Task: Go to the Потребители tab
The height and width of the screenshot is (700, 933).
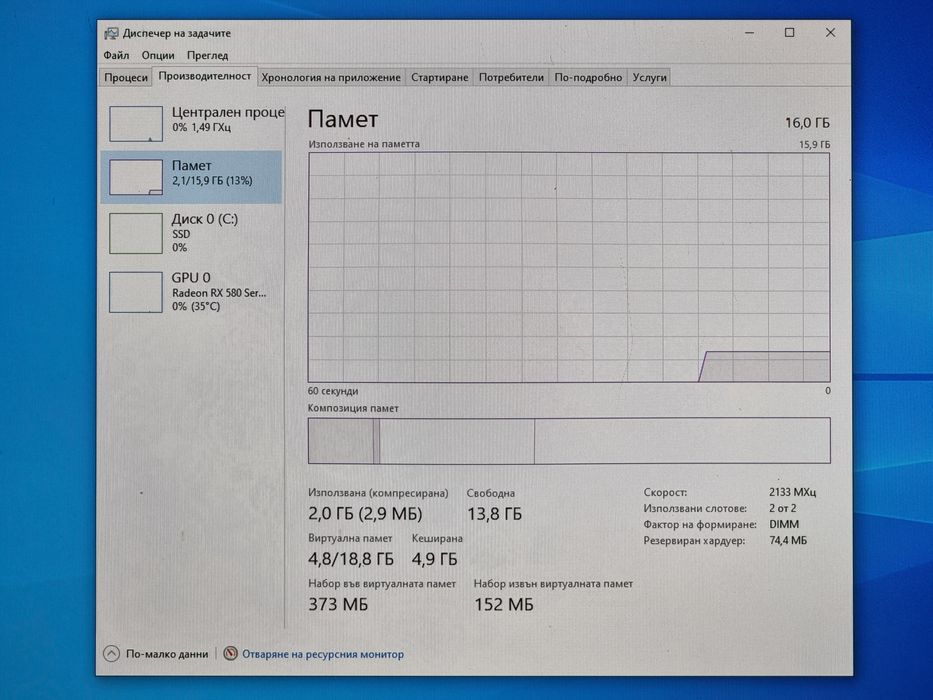Action: click(511, 77)
